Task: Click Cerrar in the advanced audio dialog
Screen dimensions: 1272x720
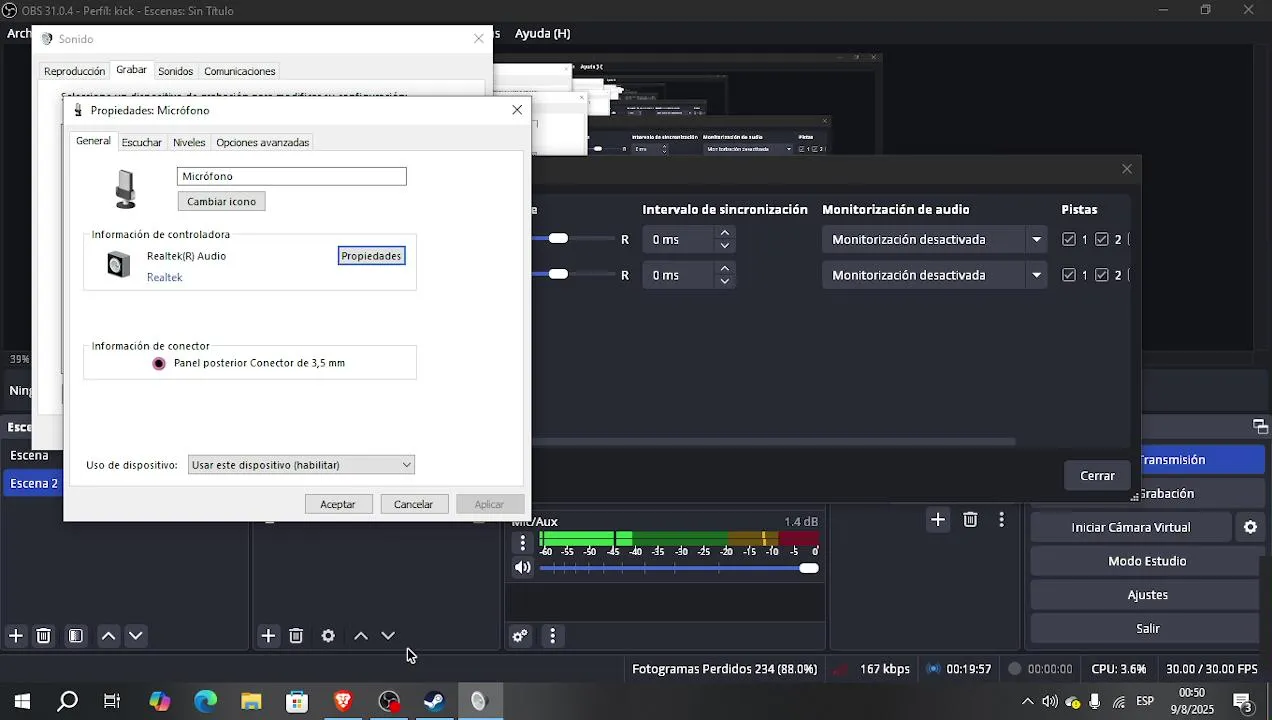Action: tap(1097, 476)
